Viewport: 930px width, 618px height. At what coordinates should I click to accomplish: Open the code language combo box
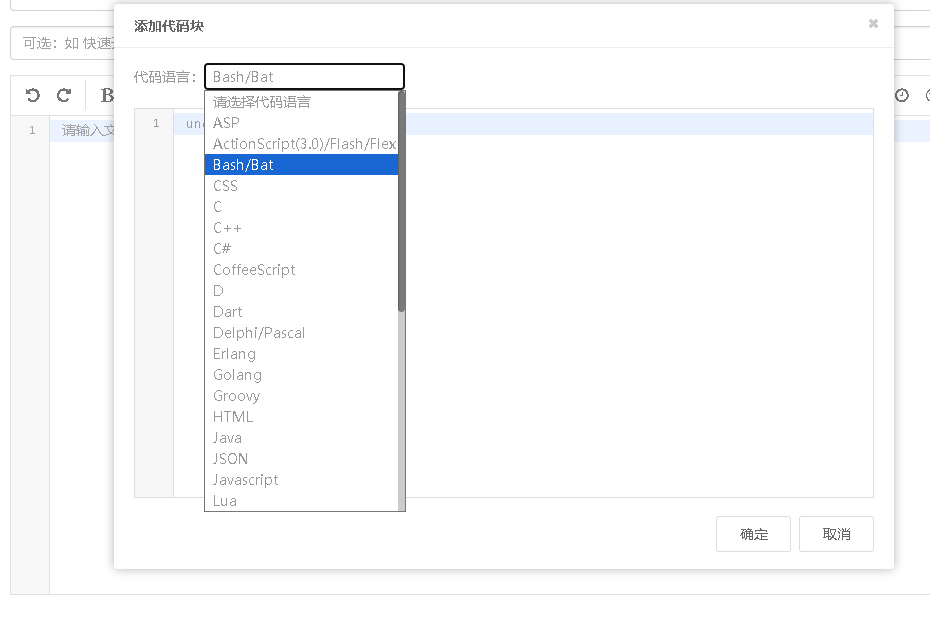point(304,77)
